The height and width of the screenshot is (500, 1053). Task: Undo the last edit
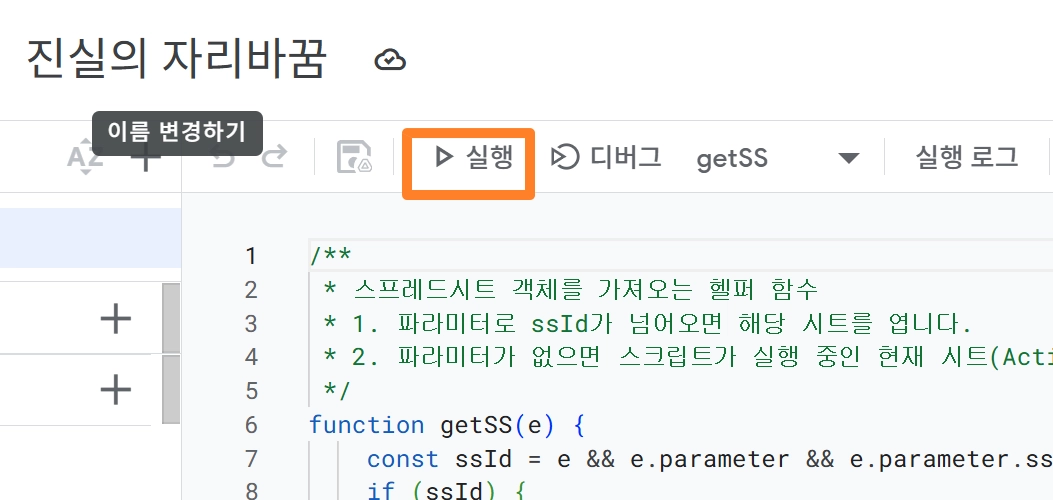point(224,159)
